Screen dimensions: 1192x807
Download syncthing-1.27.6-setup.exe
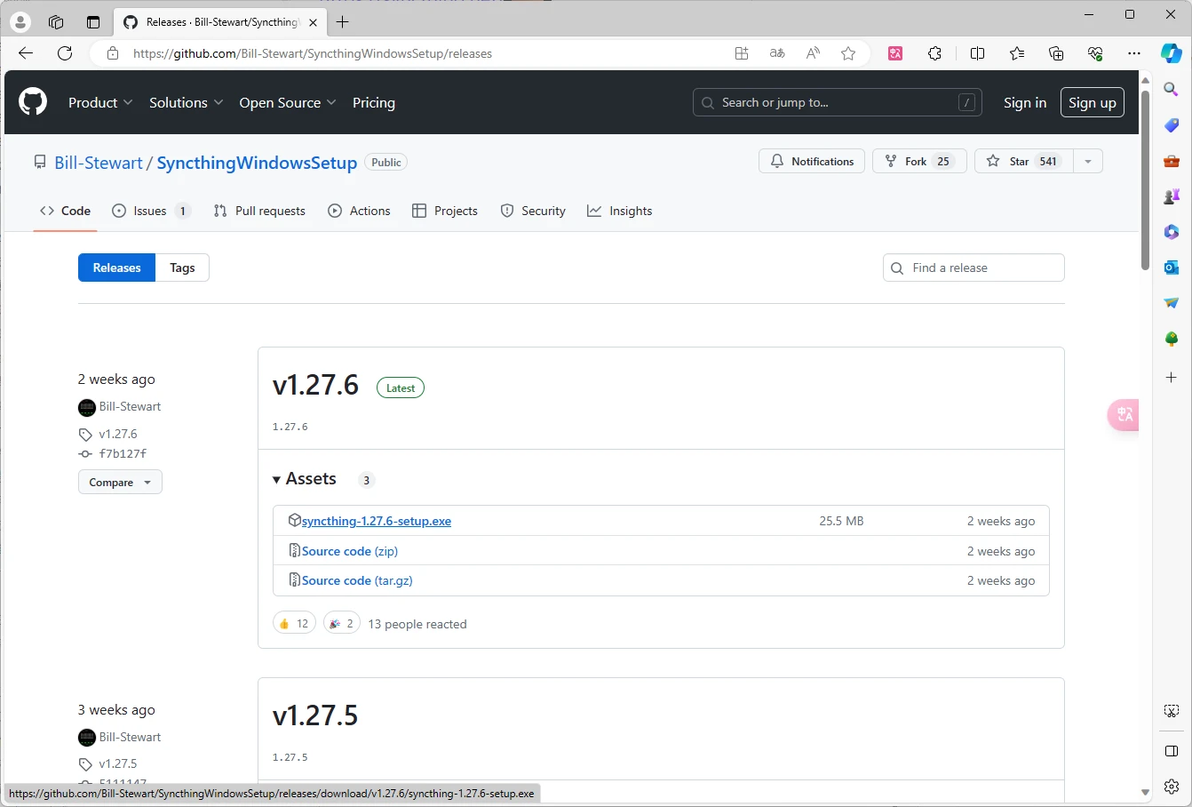click(376, 521)
